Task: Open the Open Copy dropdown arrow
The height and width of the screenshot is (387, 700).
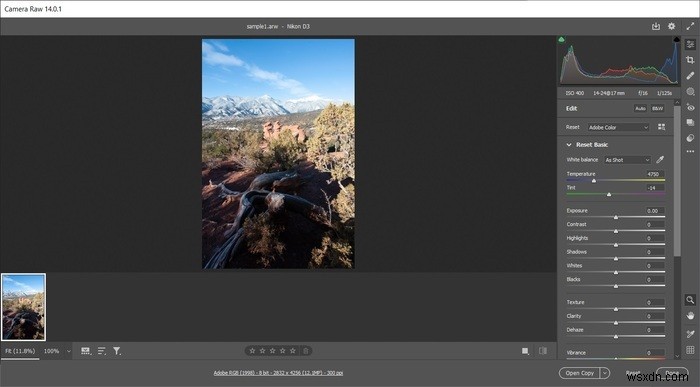Action: [x=605, y=373]
